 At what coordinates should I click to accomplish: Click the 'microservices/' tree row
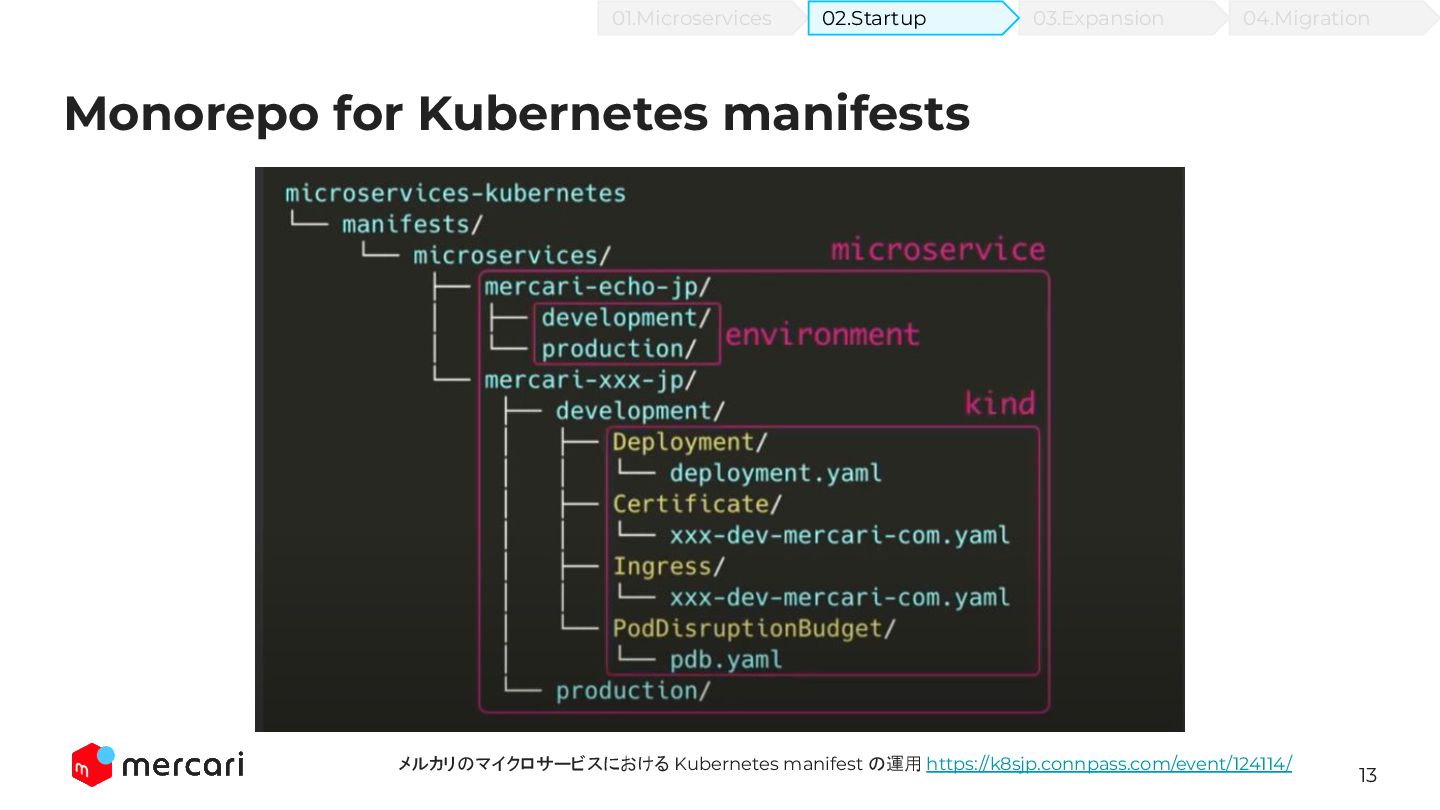click(x=511, y=255)
